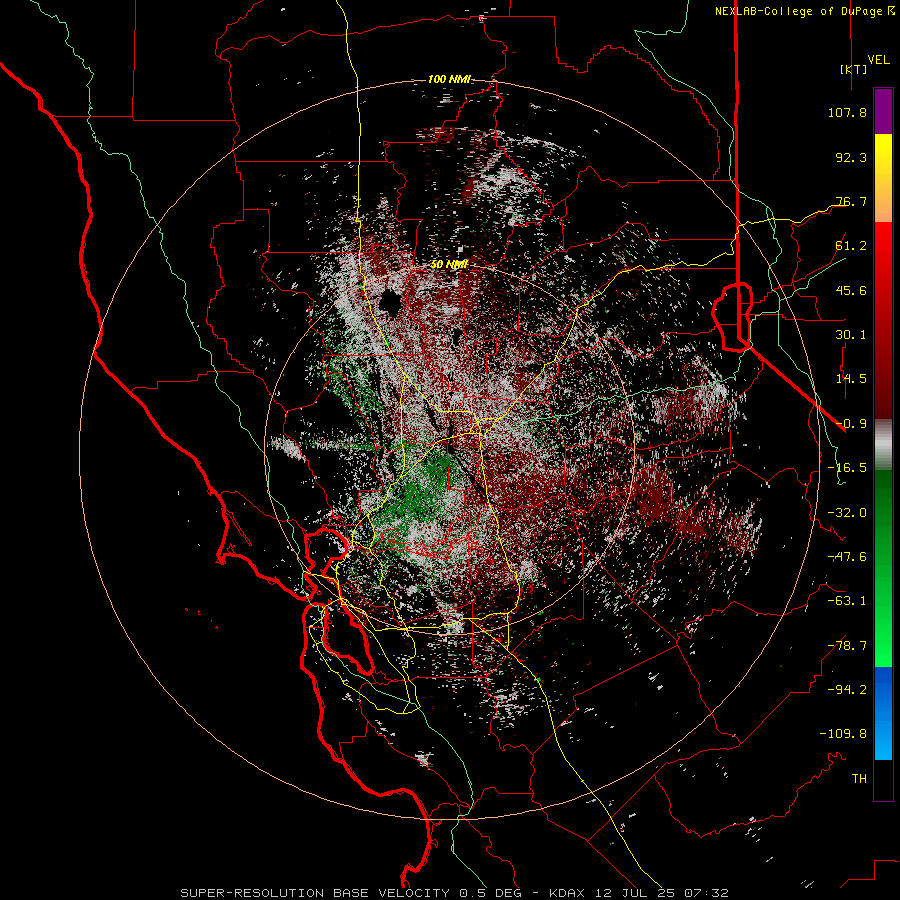The image size is (900, 900).
Task: Click the 45.6 velocity scale value
Action: point(851,290)
